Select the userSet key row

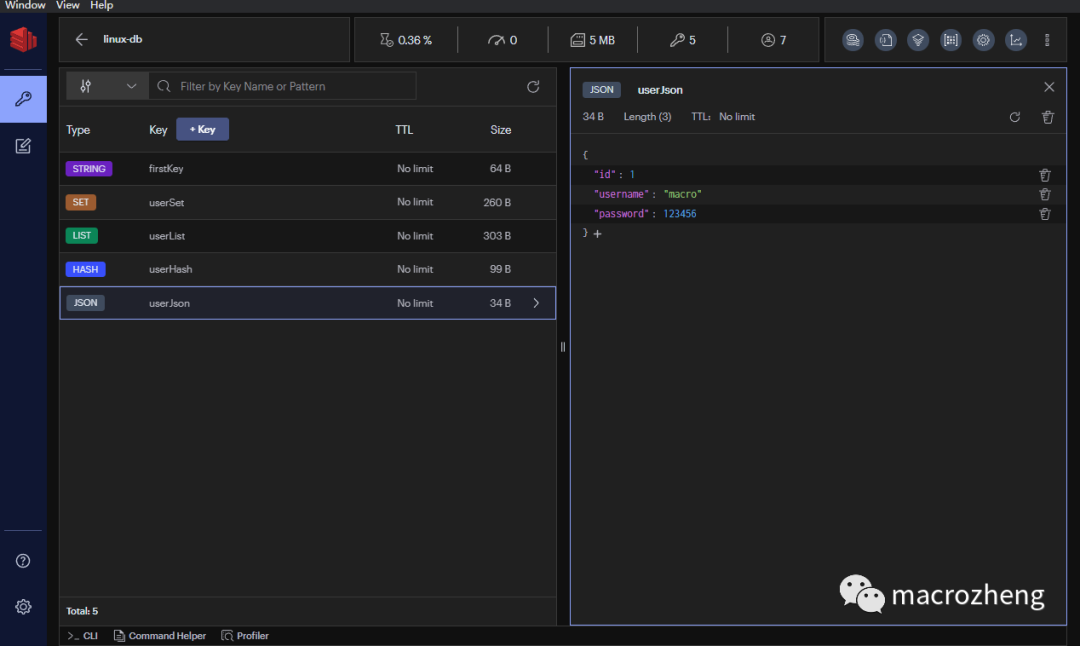tap(307, 202)
